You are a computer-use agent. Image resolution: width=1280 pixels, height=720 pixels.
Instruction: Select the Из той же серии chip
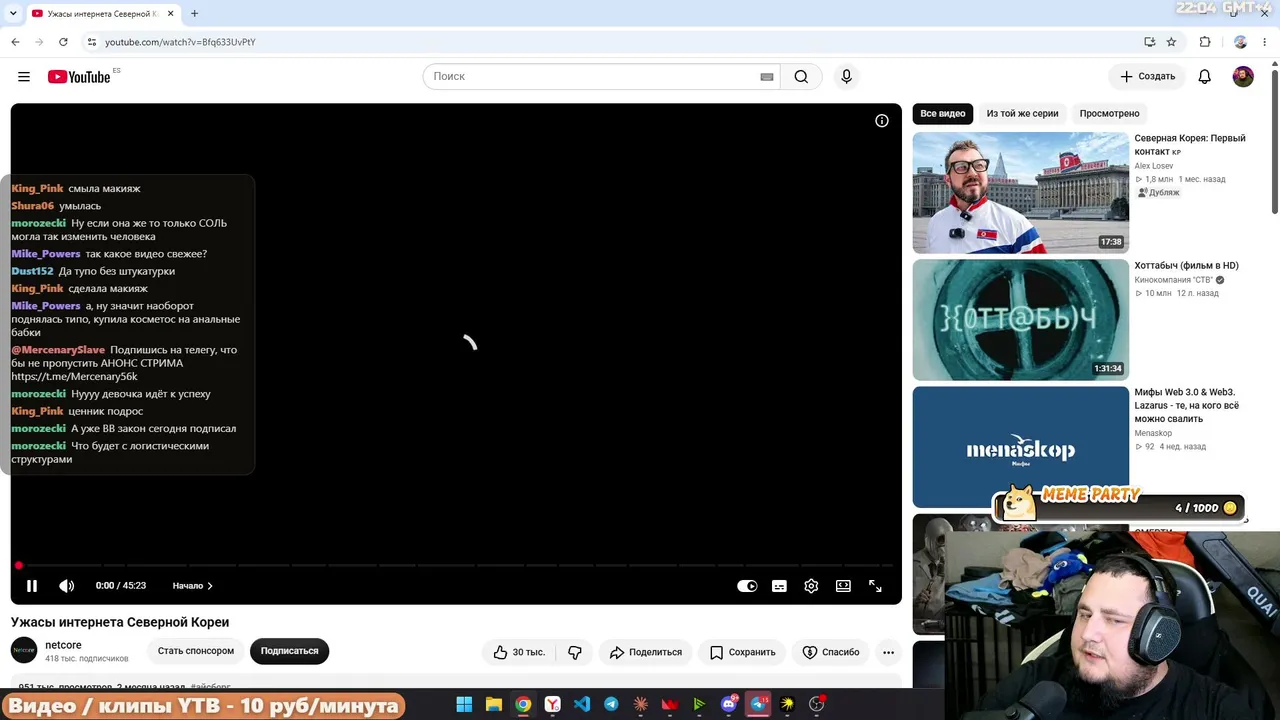(1022, 114)
